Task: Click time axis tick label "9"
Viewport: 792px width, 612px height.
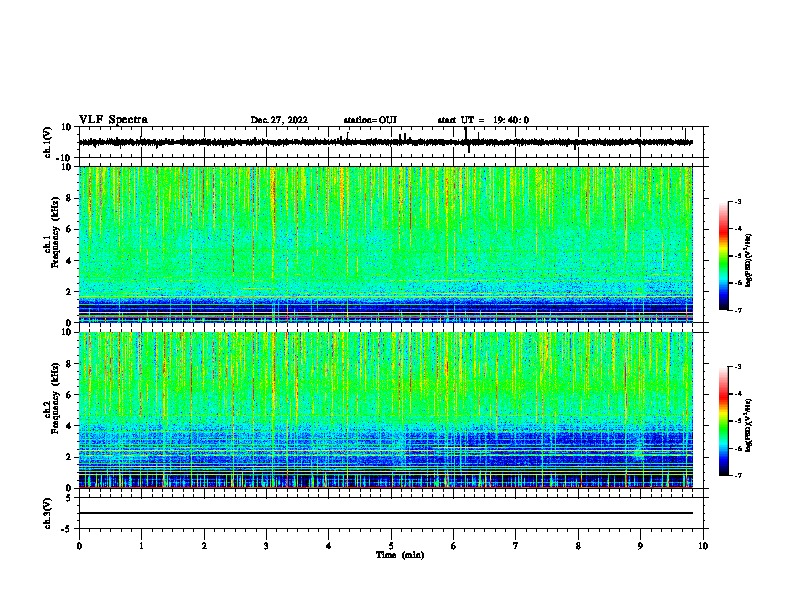Action: pos(640,546)
